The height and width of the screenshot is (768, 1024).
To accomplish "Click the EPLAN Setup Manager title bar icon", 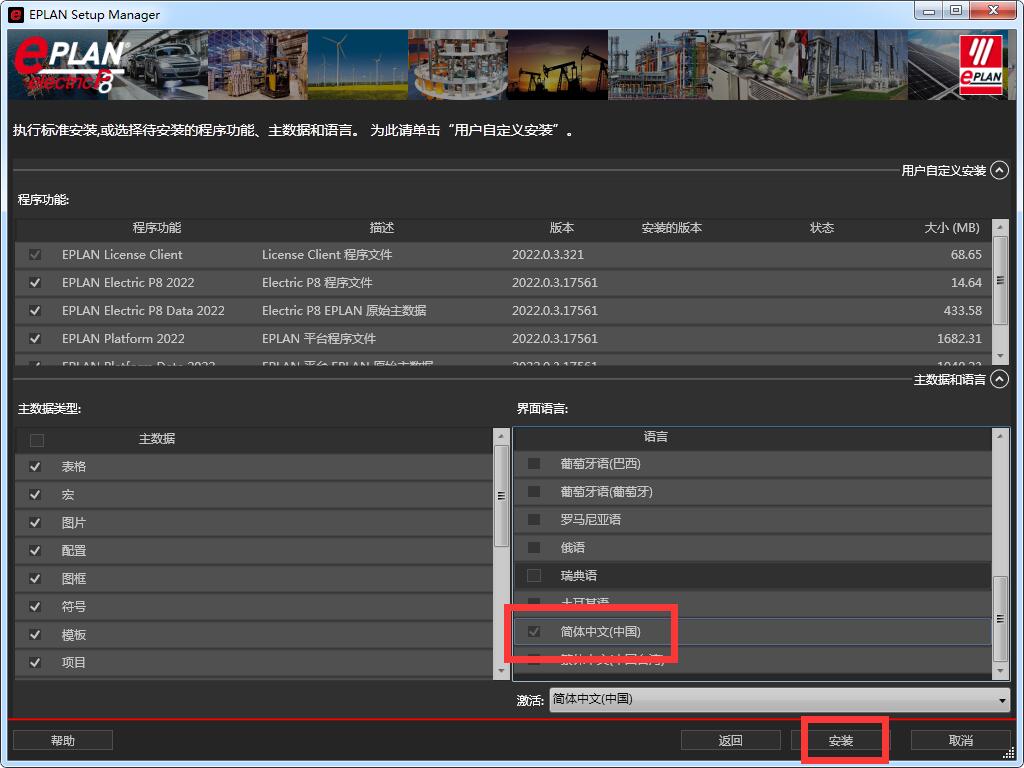I will [16, 15].
